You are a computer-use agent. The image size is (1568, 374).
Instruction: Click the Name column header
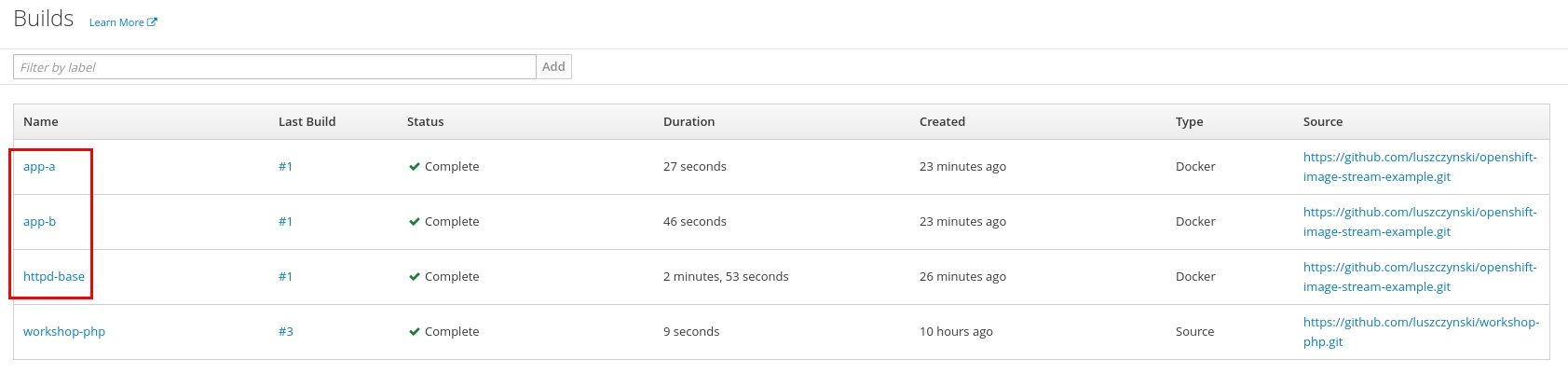coord(41,122)
